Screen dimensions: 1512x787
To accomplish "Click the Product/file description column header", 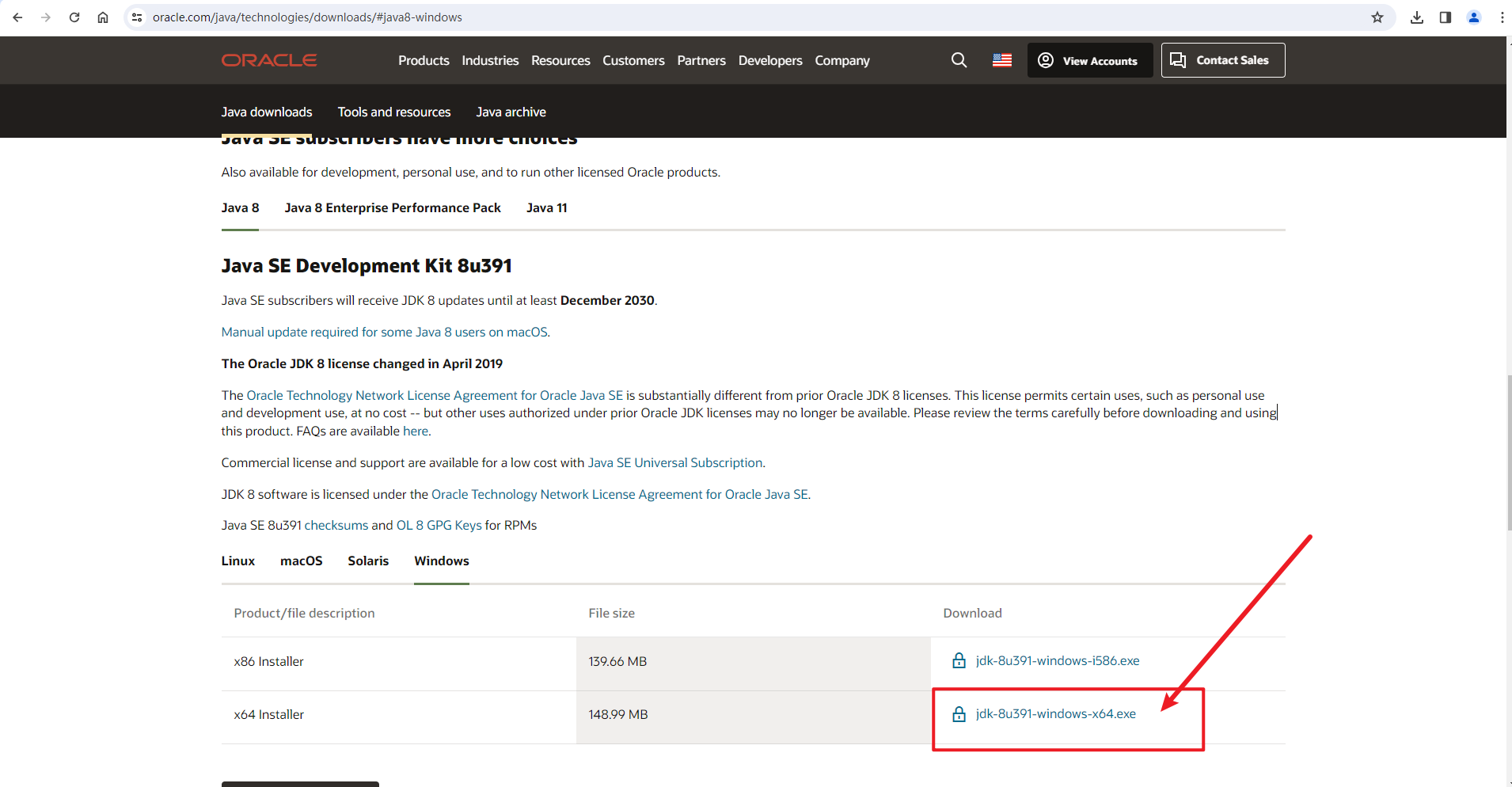I will pyautogui.click(x=304, y=613).
